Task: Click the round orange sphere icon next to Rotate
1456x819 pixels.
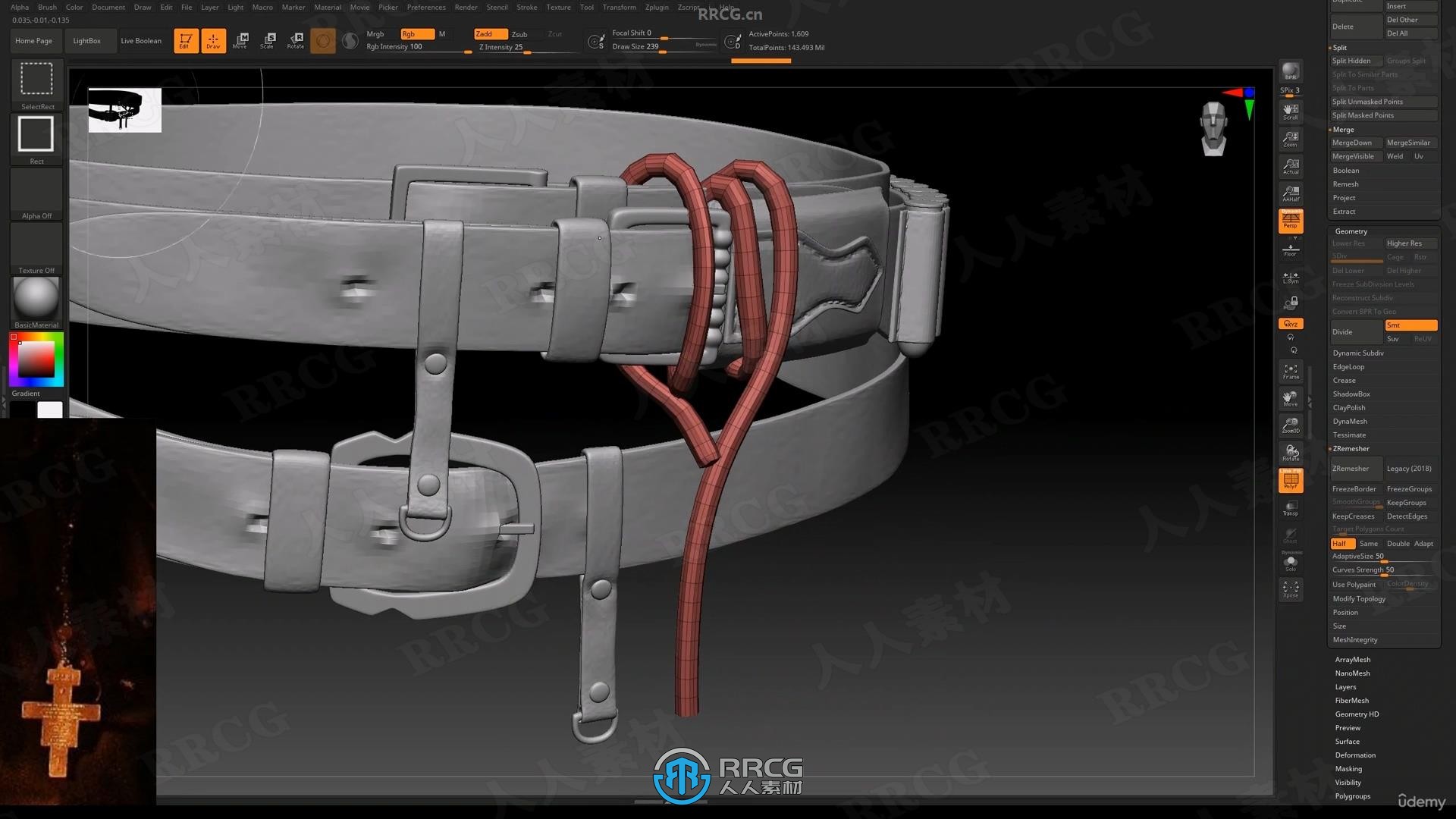Action: (x=323, y=40)
